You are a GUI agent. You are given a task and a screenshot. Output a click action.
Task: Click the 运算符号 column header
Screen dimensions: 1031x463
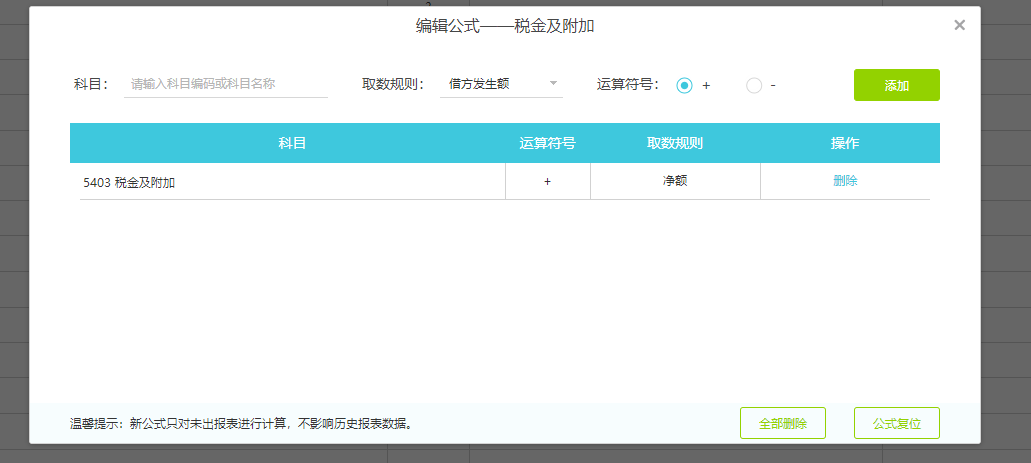(x=548, y=143)
